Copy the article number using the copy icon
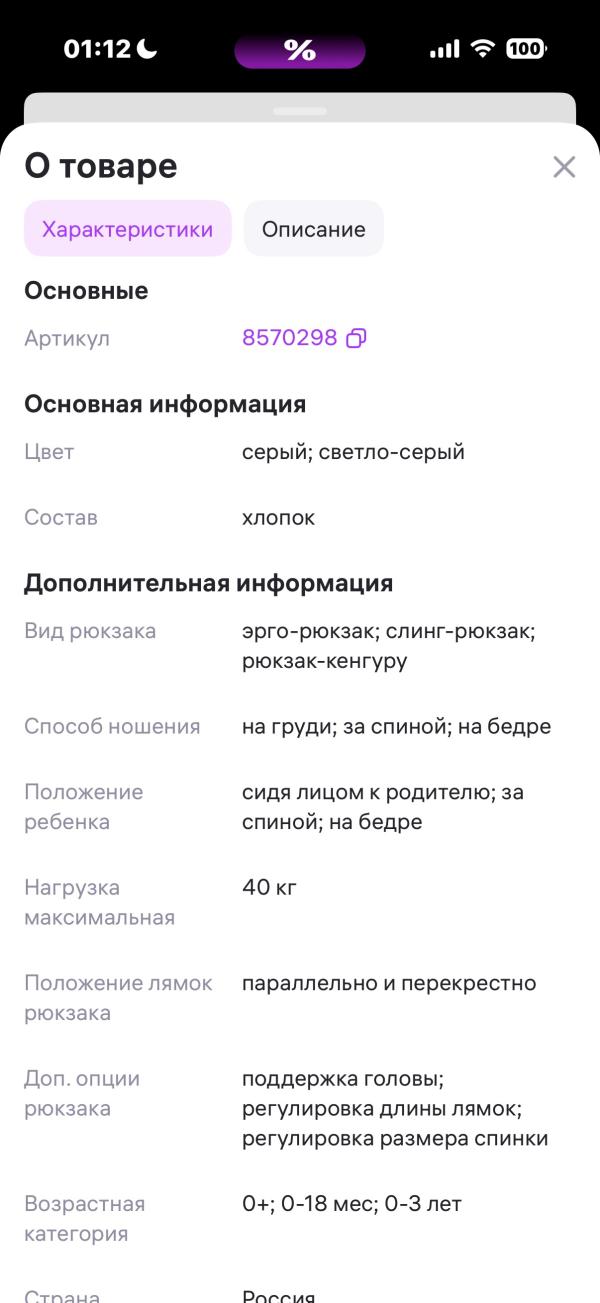 356,339
